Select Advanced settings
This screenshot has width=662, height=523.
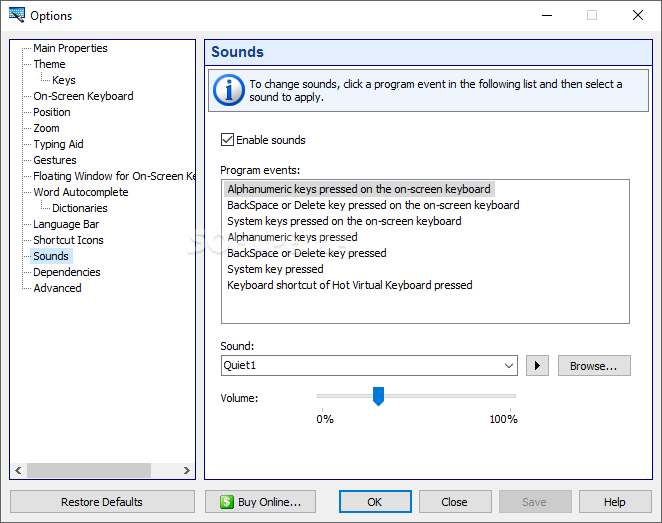tap(57, 288)
